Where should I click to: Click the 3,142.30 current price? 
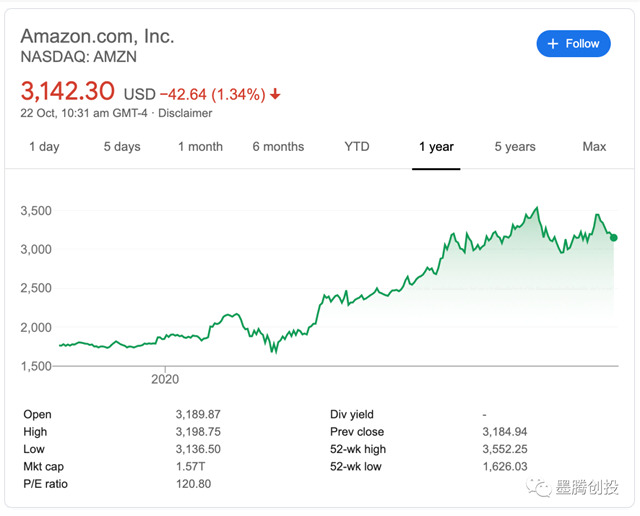[68, 92]
